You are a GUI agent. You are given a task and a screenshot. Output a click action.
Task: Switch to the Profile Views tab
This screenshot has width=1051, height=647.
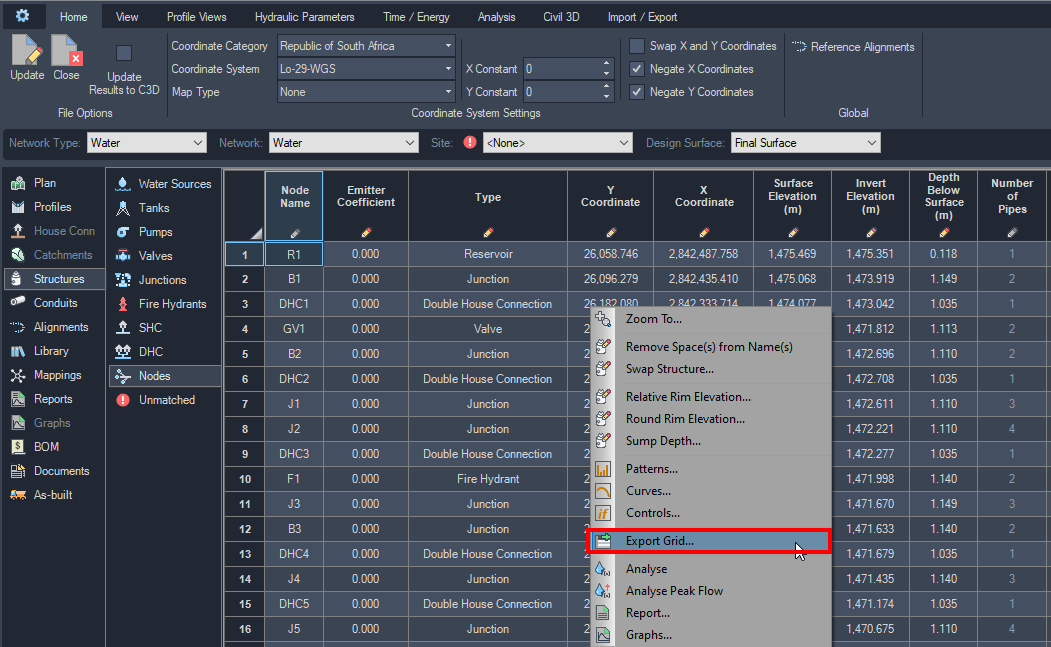[196, 17]
